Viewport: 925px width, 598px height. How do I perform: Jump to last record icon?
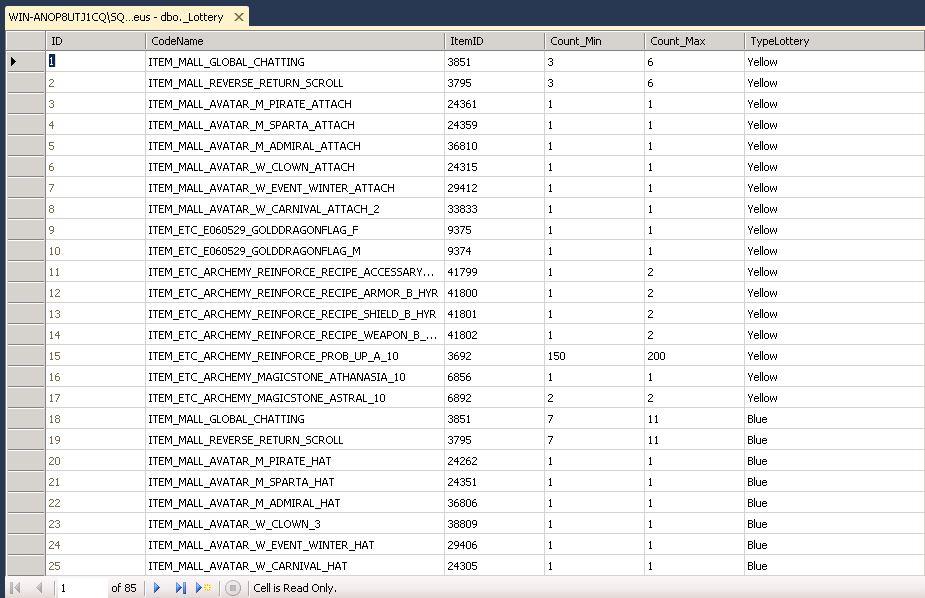[x=181, y=587]
